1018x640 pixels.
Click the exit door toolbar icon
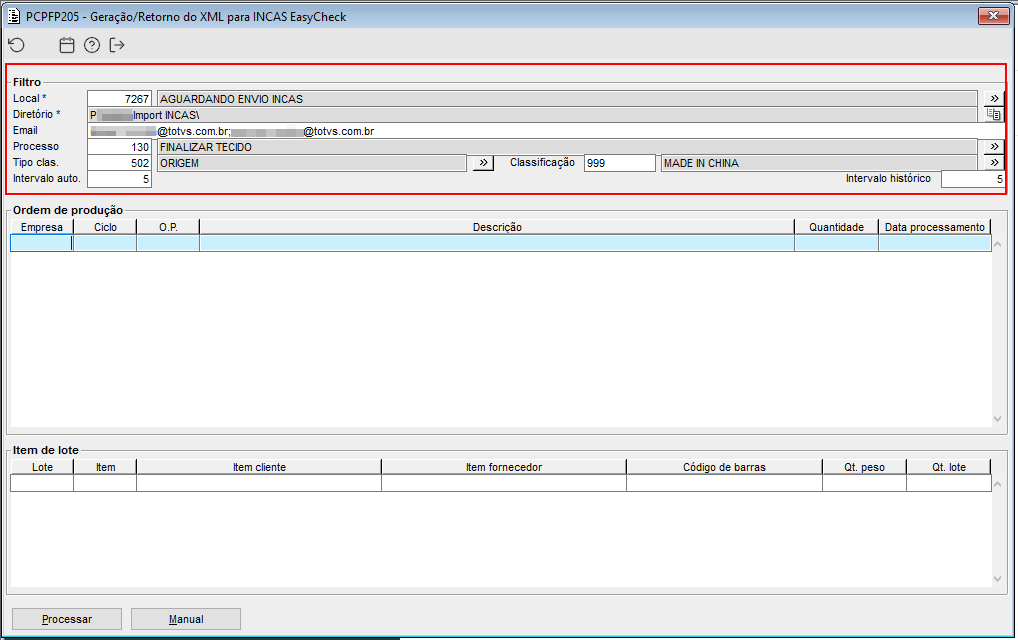117,45
